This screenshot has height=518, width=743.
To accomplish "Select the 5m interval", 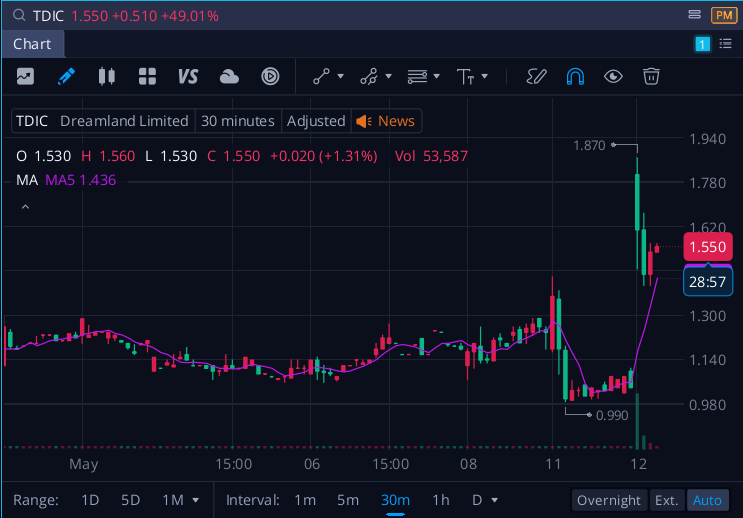I will click(348, 500).
